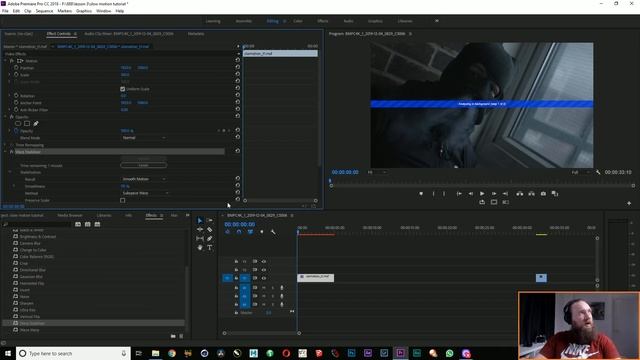Create 4-point polygon mask under Opacity
The width and height of the screenshot is (640, 360).
[27, 123]
